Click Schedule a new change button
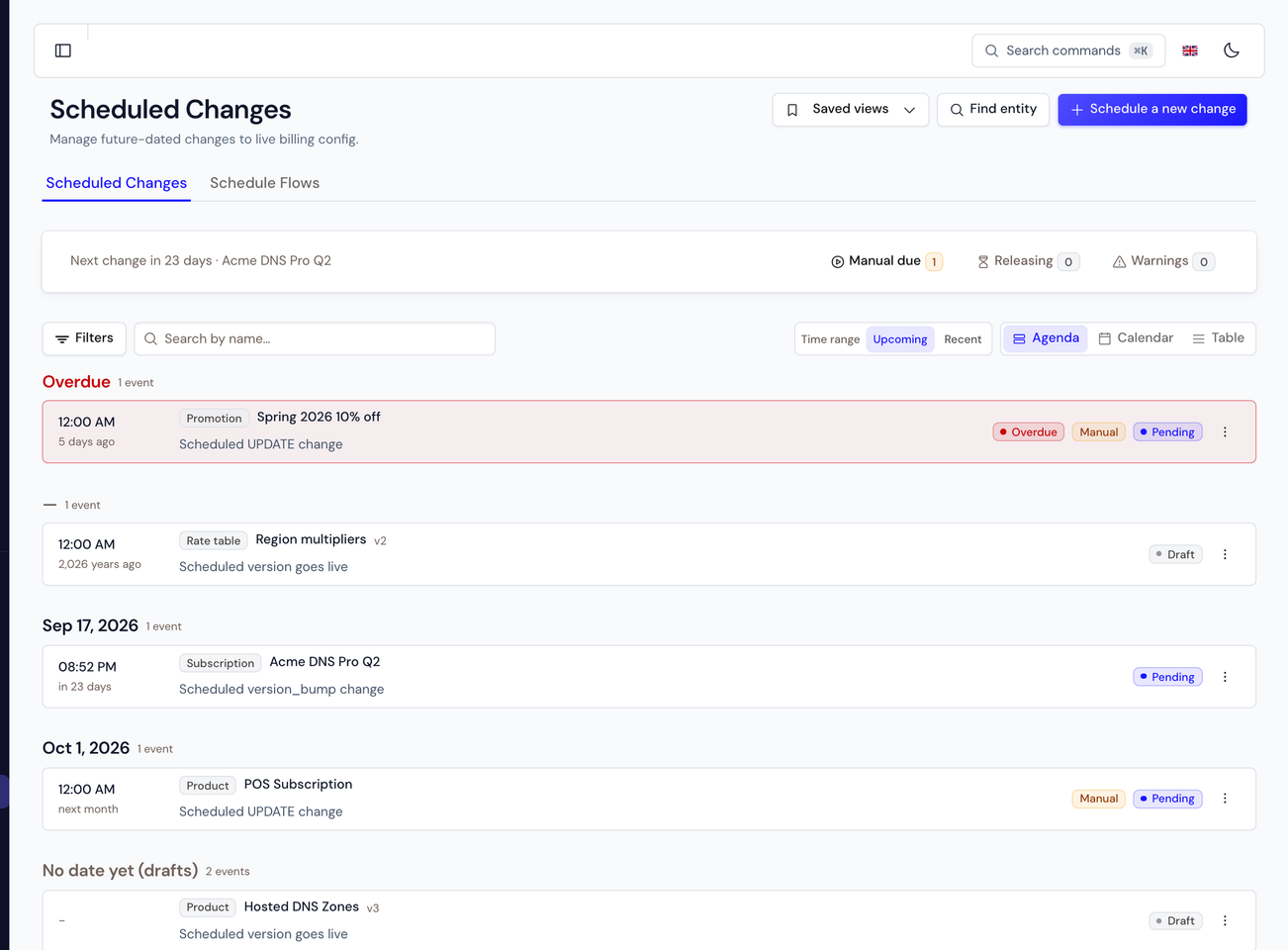This screenshot has width=1288, height=950. [1152, 110]
